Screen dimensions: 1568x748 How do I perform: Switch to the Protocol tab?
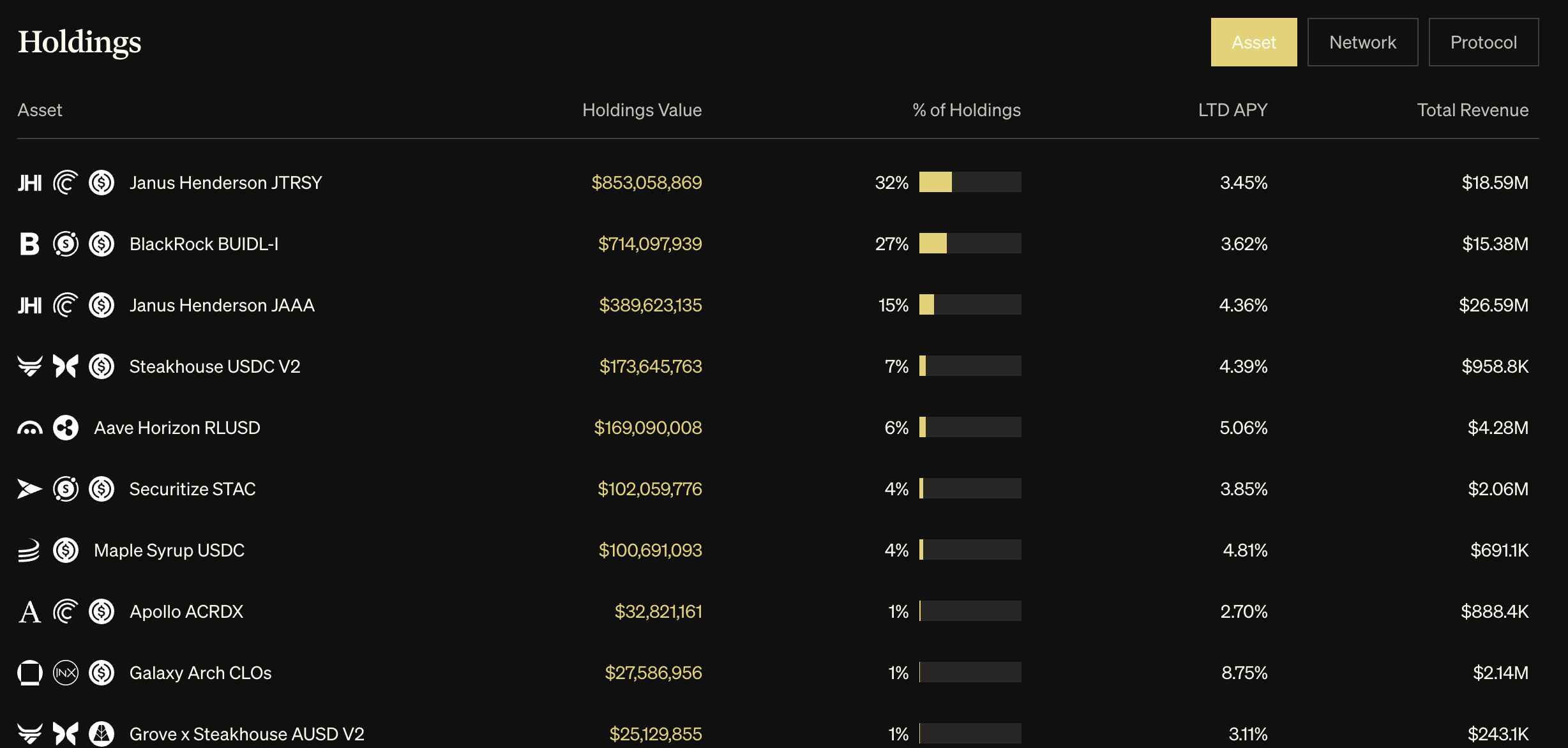pos(1483,42)
